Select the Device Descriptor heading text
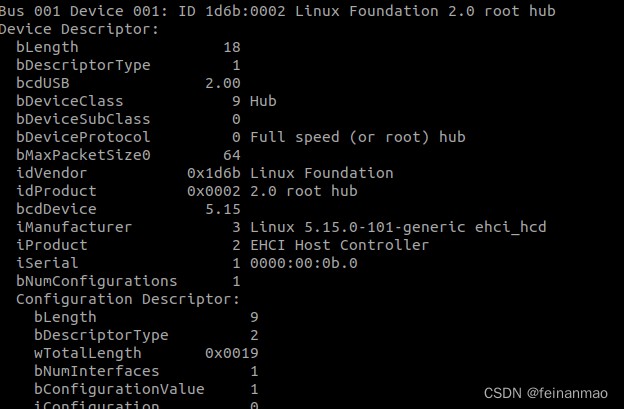The height and width of the screenshot is (409, 624). pyautogui.click(x=79, y=29)
